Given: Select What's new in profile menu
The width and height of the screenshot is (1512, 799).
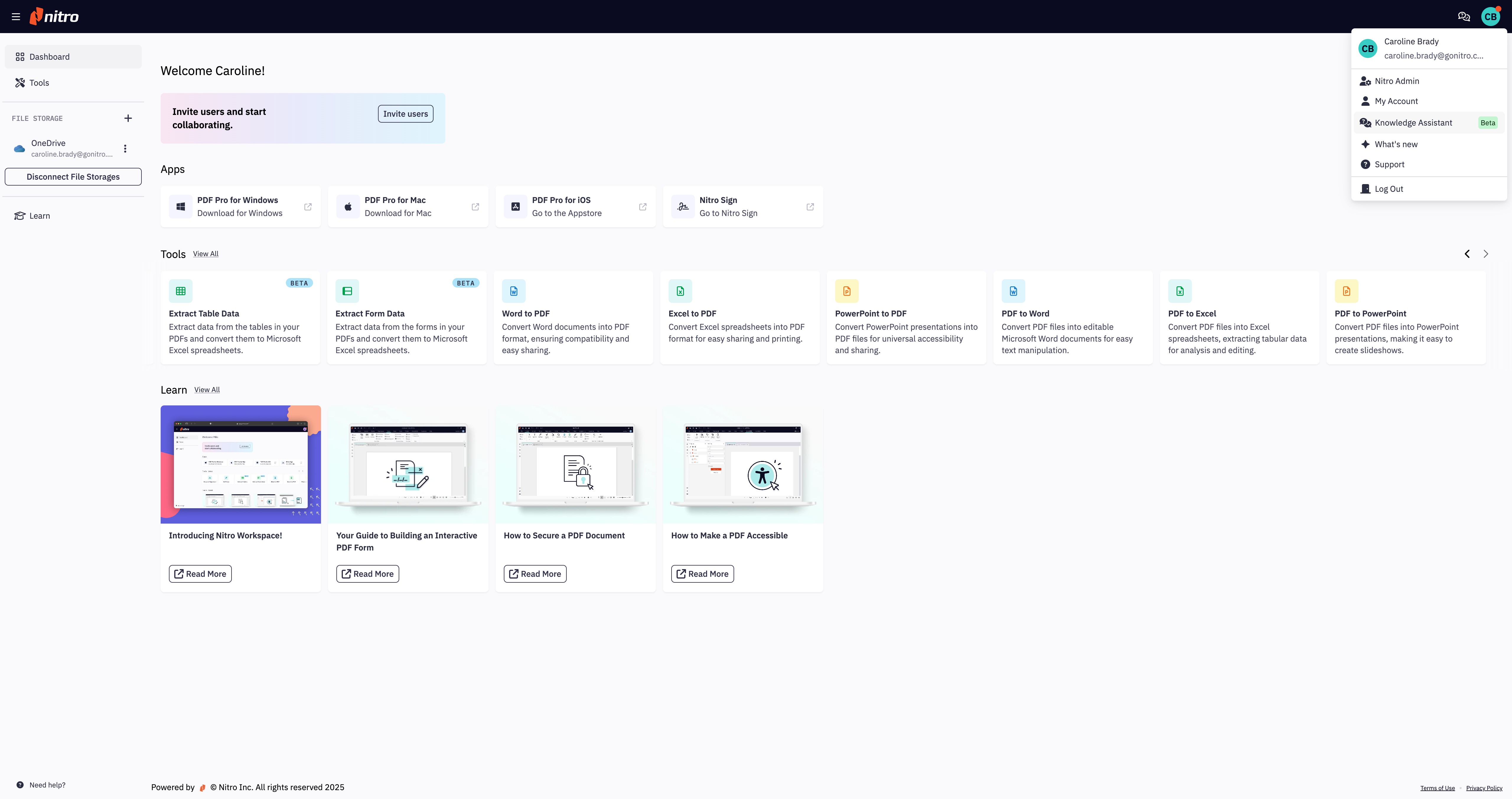Looking at the screenshot, I should click(x=1429, y=144).
